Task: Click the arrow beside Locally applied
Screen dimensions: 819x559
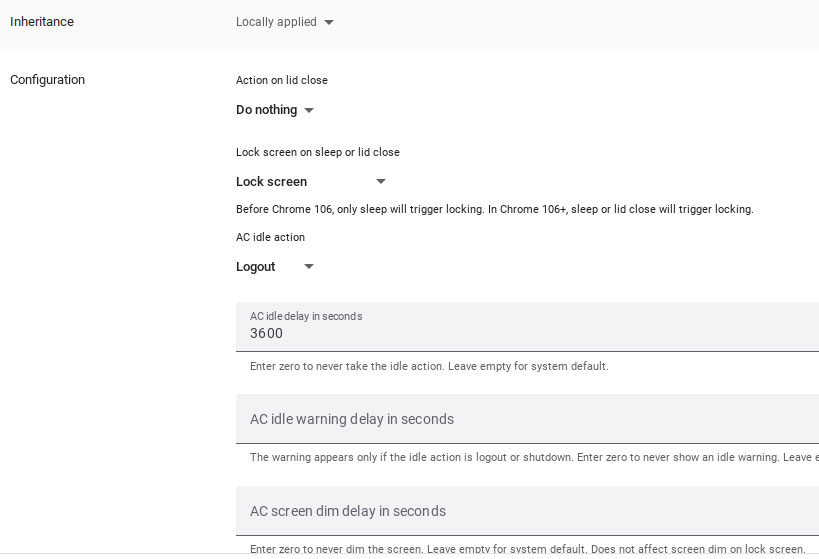Action: [x=330, y=22]
